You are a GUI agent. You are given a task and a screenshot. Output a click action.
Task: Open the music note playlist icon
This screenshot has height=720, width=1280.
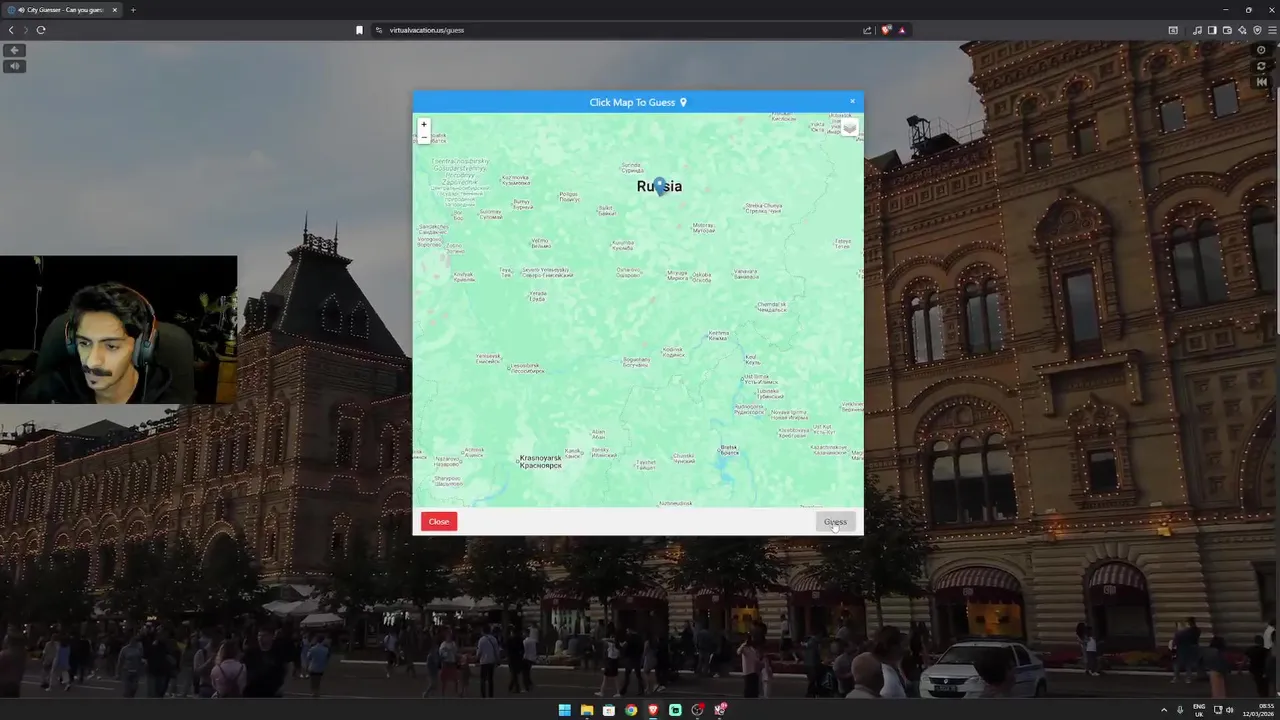(x=1197, y=30)
